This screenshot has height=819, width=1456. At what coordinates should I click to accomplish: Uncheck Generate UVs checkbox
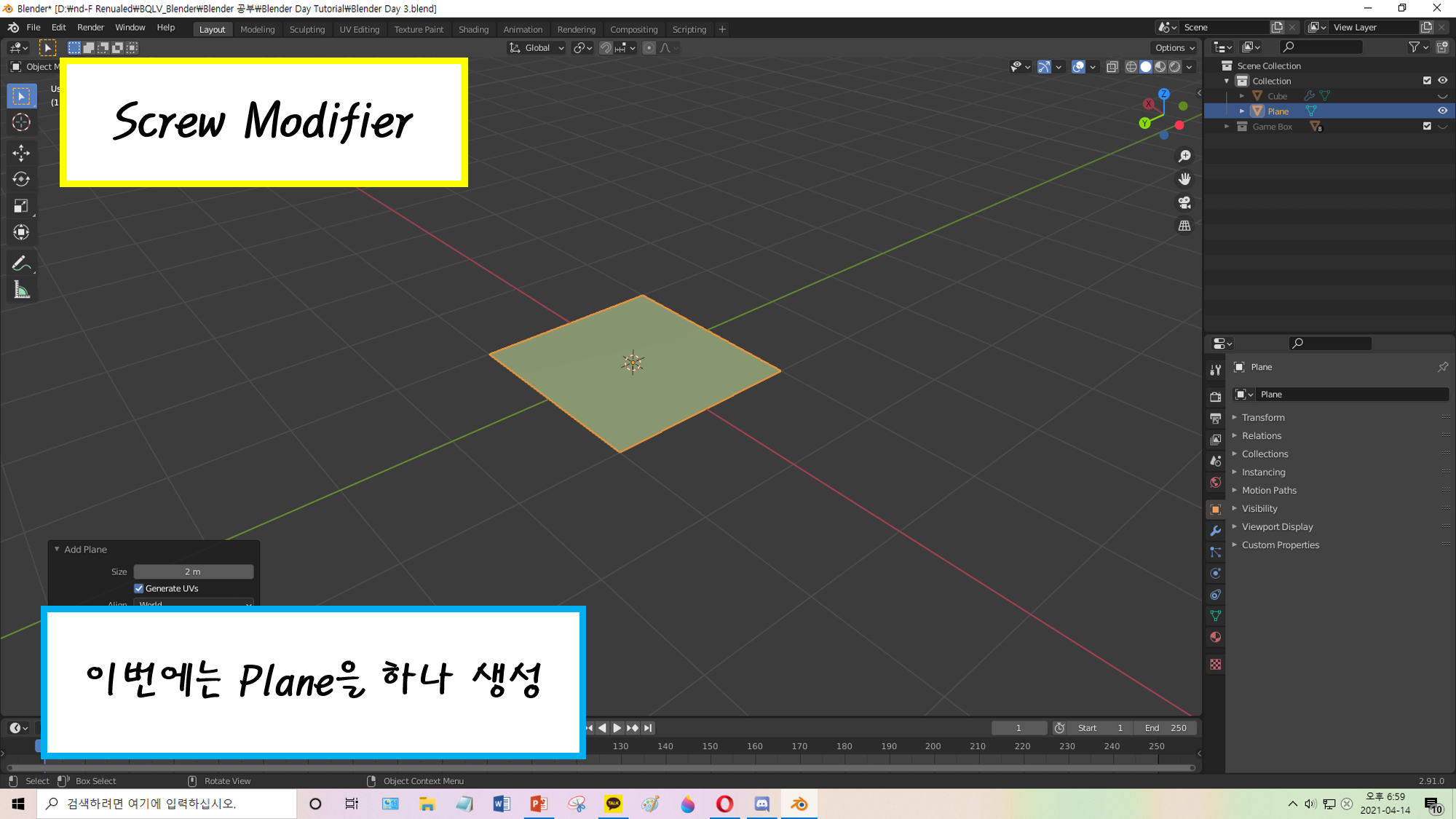[x=139, y=588]
